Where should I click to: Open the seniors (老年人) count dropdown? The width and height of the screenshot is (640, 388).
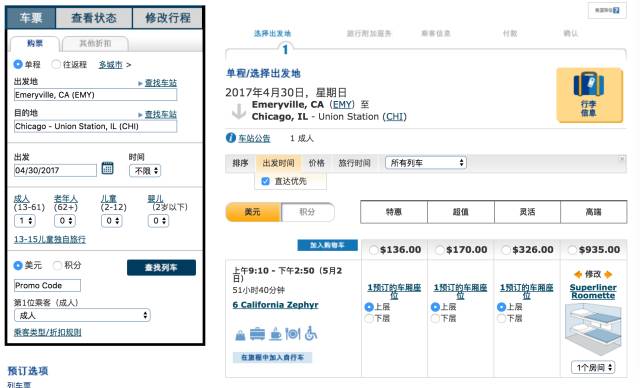(x=65, y=221)
